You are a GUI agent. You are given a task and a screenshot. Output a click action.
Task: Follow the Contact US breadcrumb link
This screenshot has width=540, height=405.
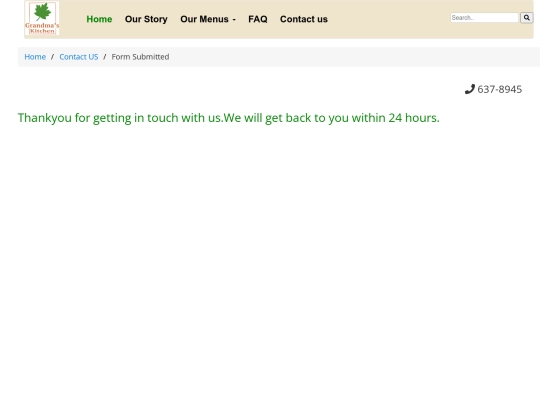pos(79,57)
